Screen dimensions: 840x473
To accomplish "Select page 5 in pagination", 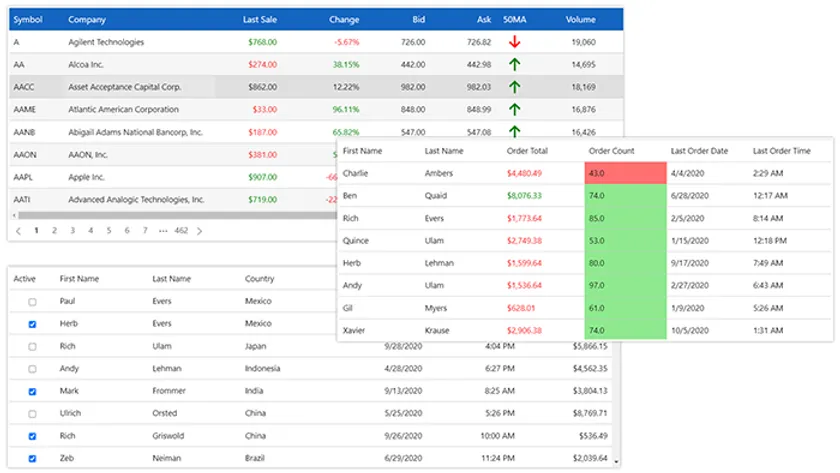I will tap(108, 231).
